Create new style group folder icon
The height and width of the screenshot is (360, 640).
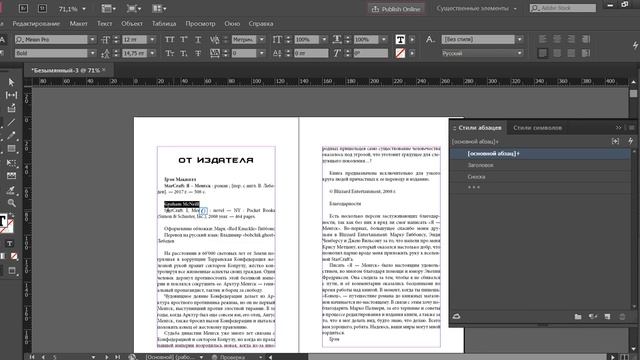tap(578, 316)
